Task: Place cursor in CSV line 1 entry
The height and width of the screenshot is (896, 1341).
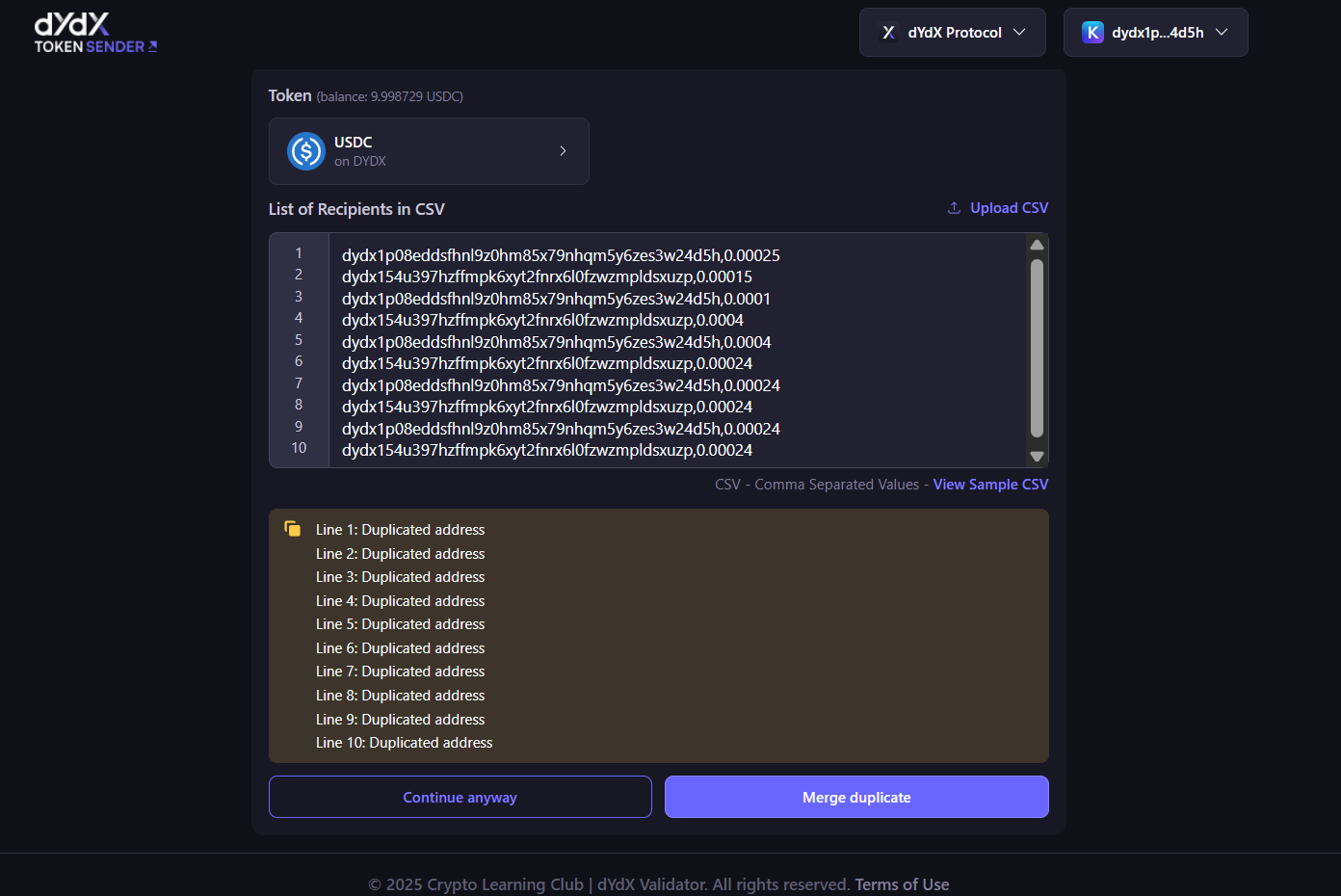Action: point(561,255)
